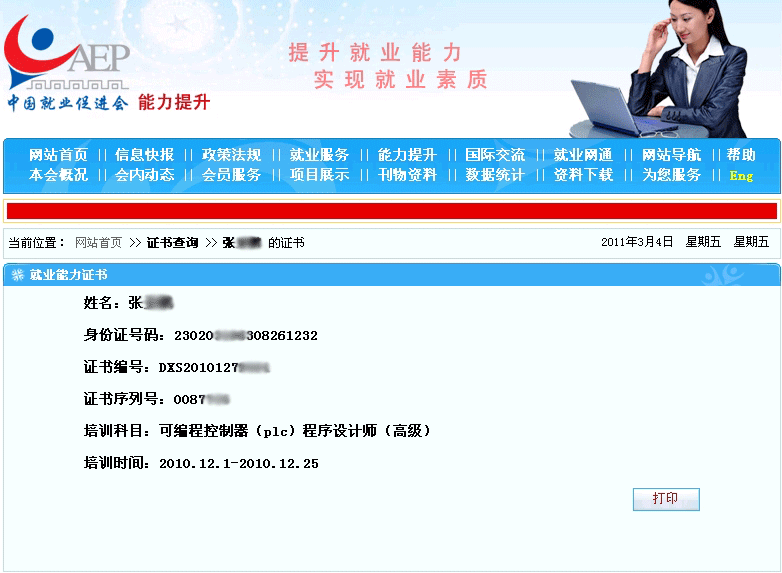Click the red banner bar
The image size is (782, 573).
(390, 211)
